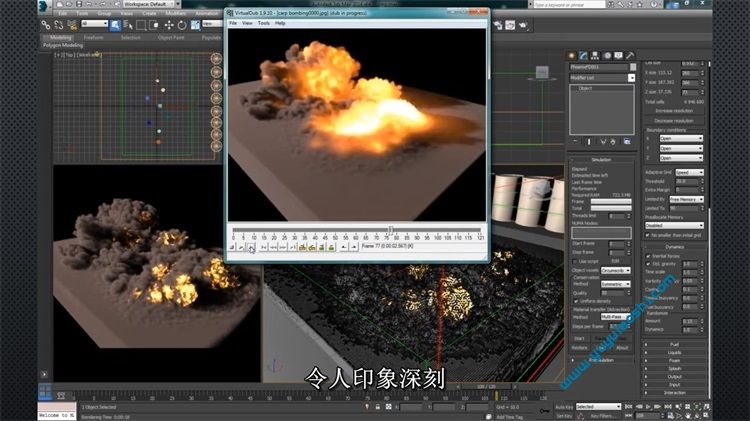Toggle the Std. gravity checkbox
Screen dimensions: 750x421
pos(648,264)
